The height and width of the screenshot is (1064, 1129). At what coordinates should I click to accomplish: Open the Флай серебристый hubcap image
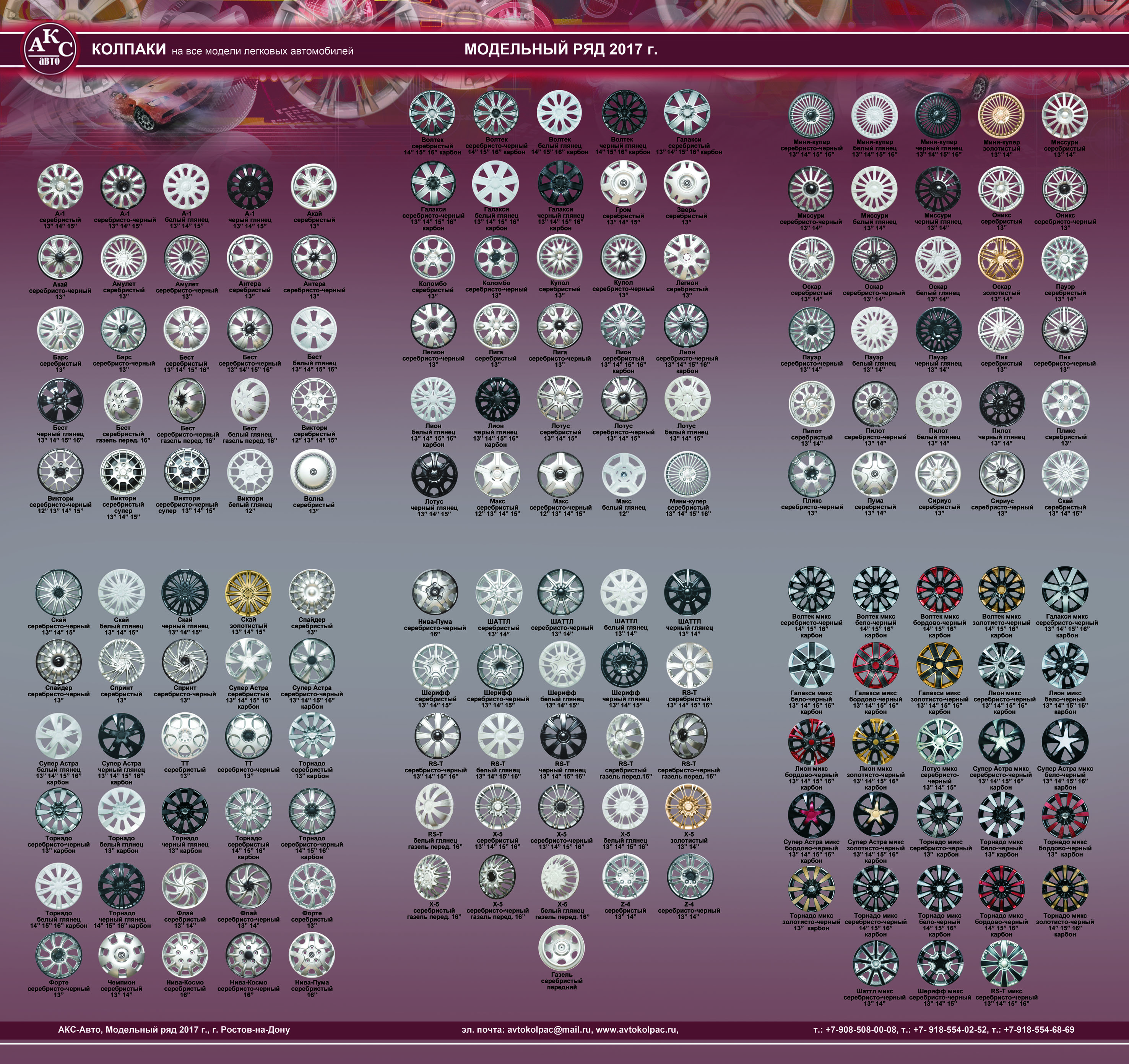(x=185, y=886)
